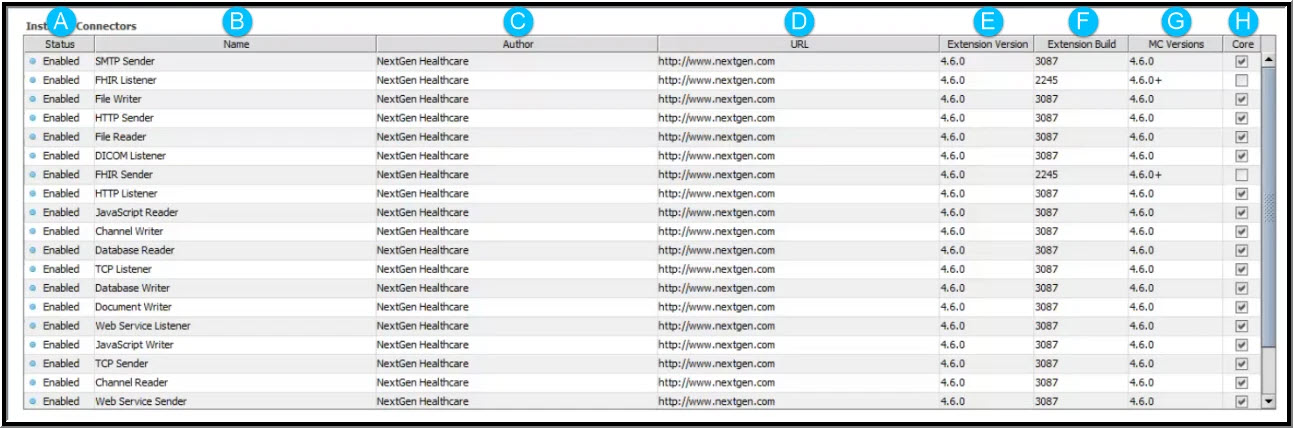
Task: Sort by the Extension Version column header
Action: [x=987, y=44]
